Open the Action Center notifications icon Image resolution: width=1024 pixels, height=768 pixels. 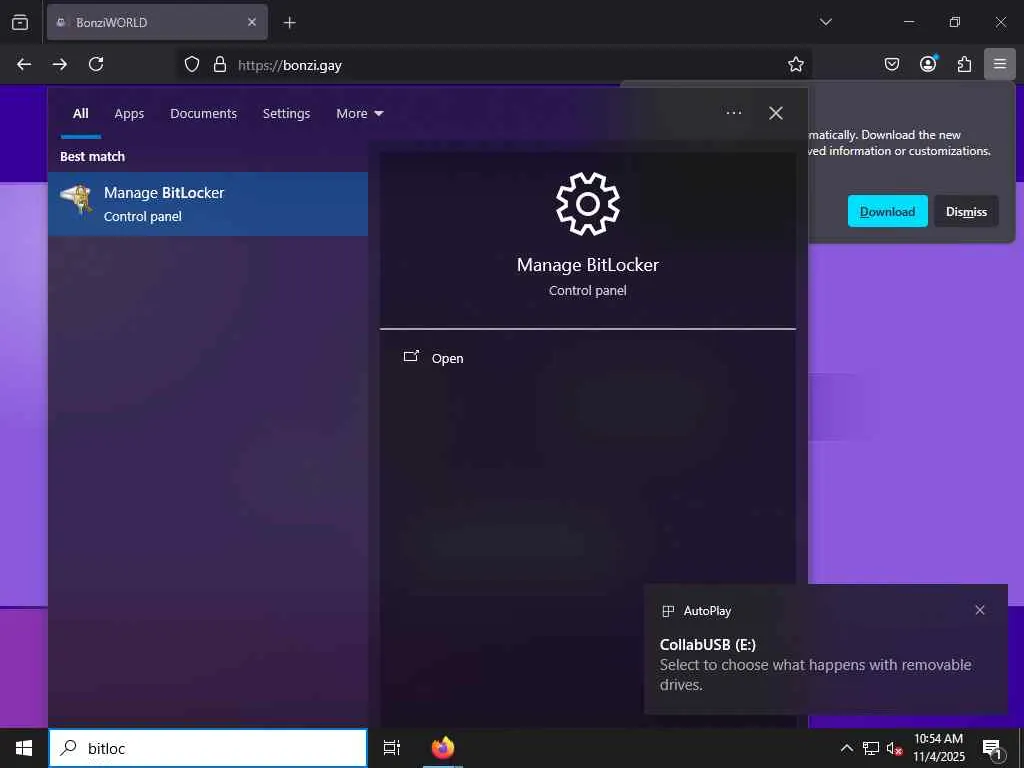(x=992, y=749)
